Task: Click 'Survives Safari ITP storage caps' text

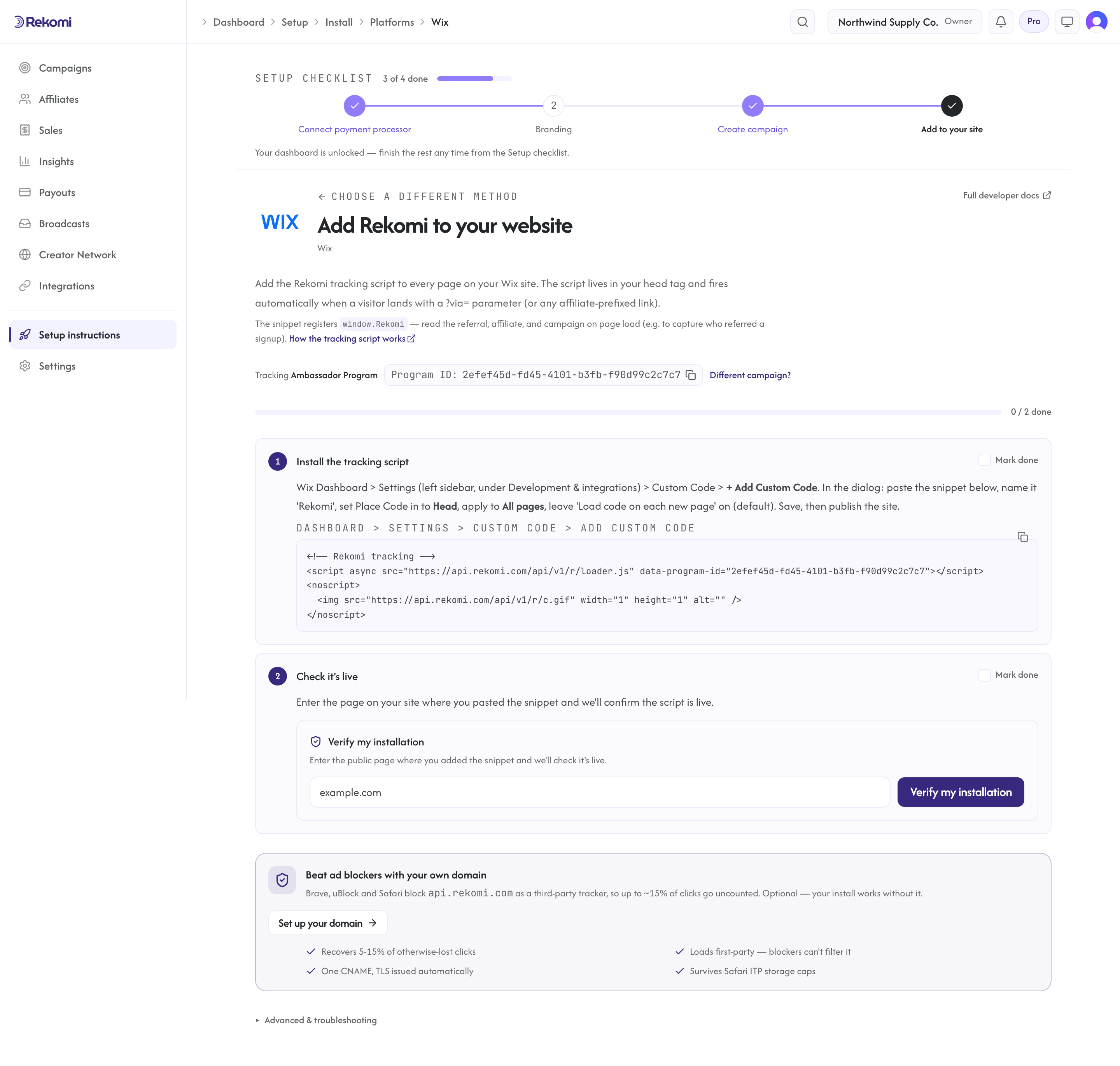Action: click(x=752, y=971)
